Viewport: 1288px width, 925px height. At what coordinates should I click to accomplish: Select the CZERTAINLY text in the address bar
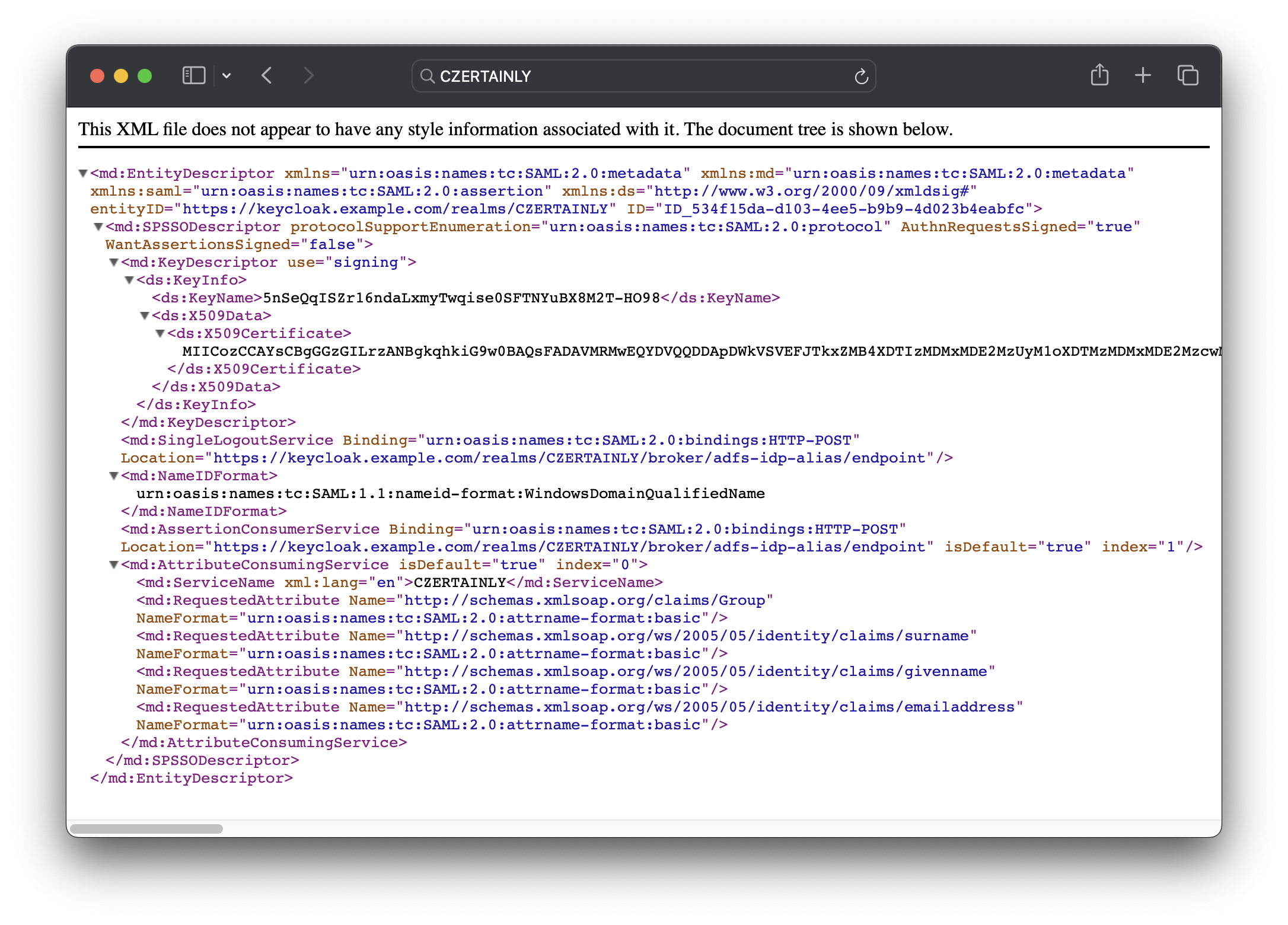click(485, 76)
